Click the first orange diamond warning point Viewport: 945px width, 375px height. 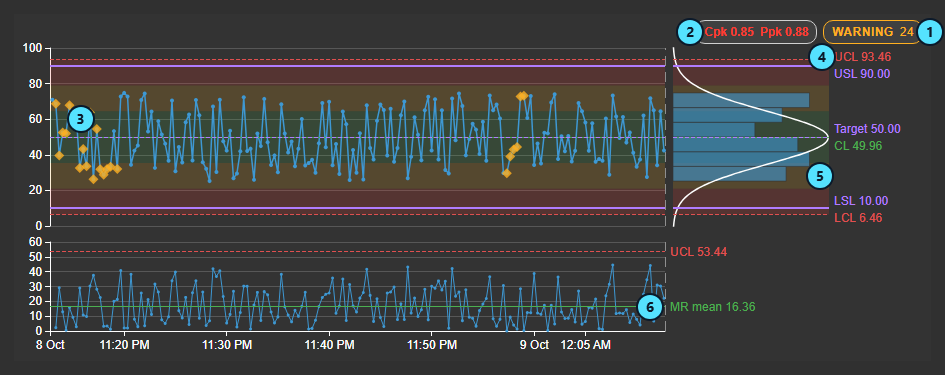coord(55,104)
